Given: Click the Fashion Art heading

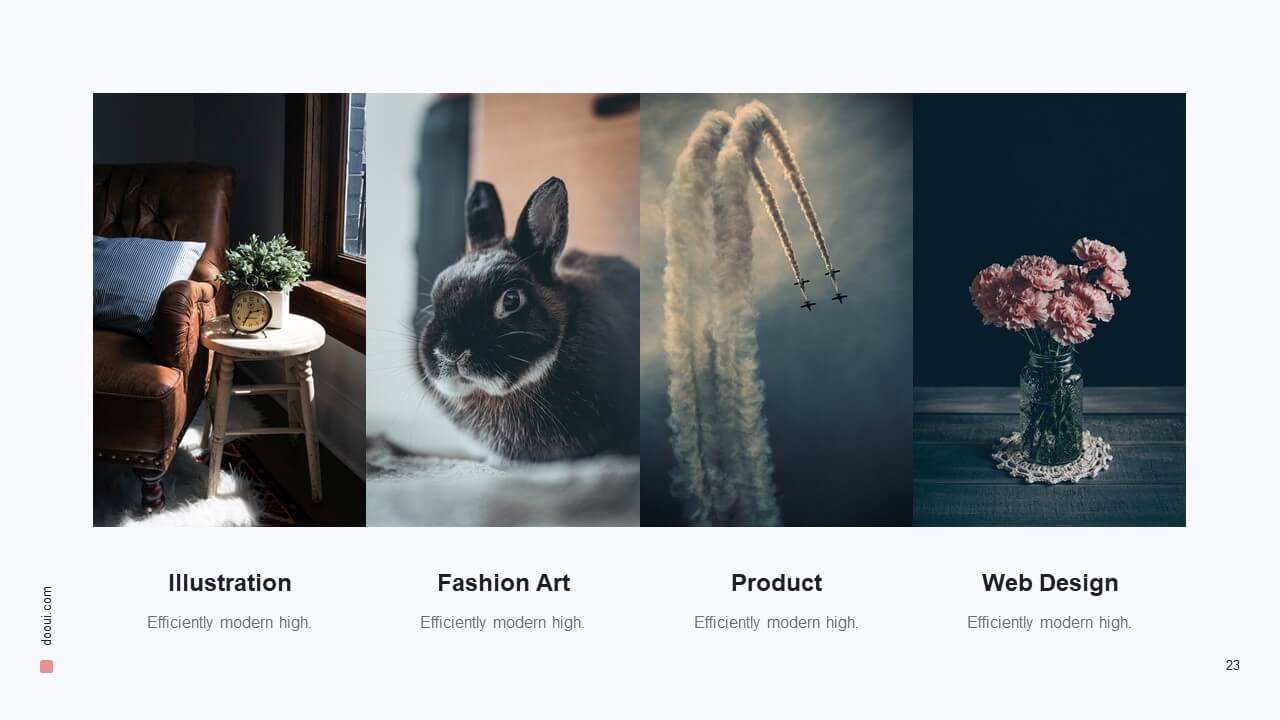Looking at the screenshot, I should tap(503, 583).
